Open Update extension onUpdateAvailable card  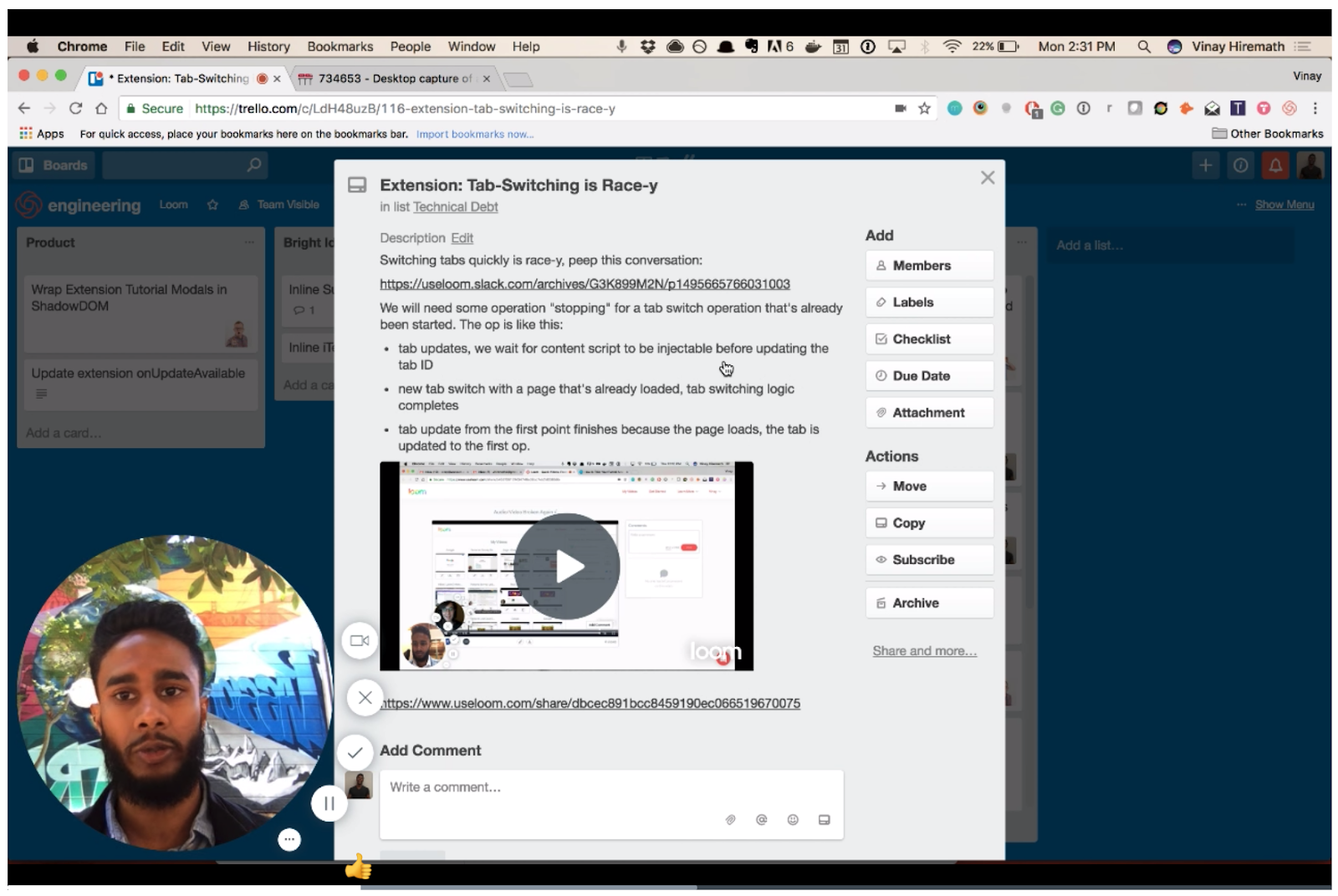click(140, 384)
